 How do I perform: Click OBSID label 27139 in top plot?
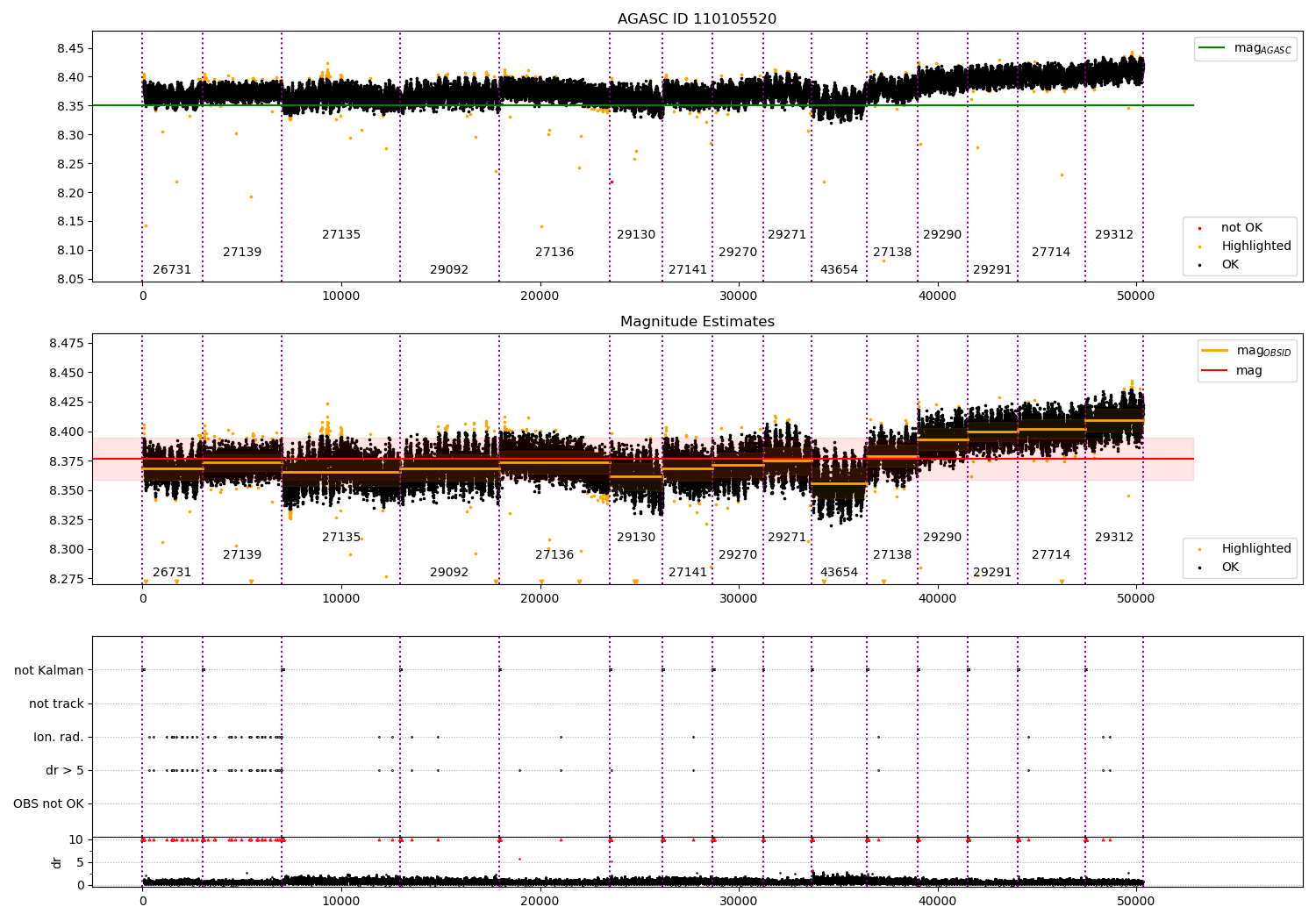pyautogui.click(x=242, y=252)
